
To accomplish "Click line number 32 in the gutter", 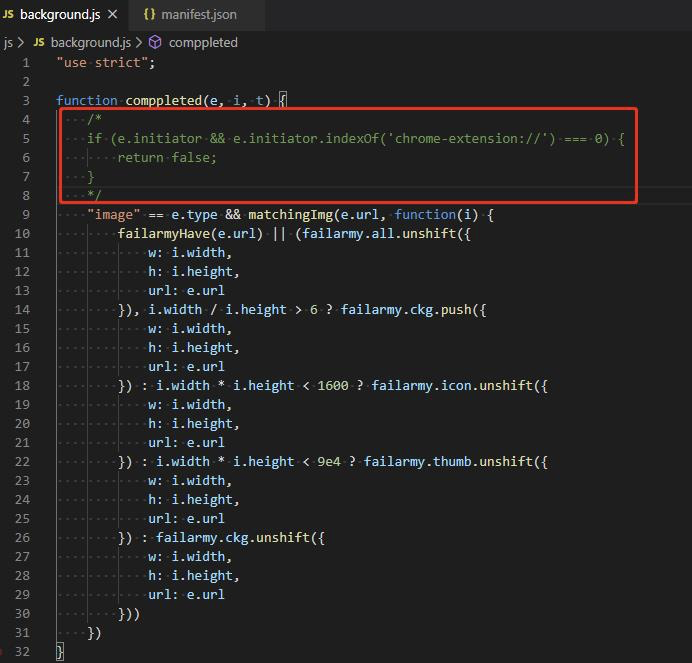I will coord(22,652).
